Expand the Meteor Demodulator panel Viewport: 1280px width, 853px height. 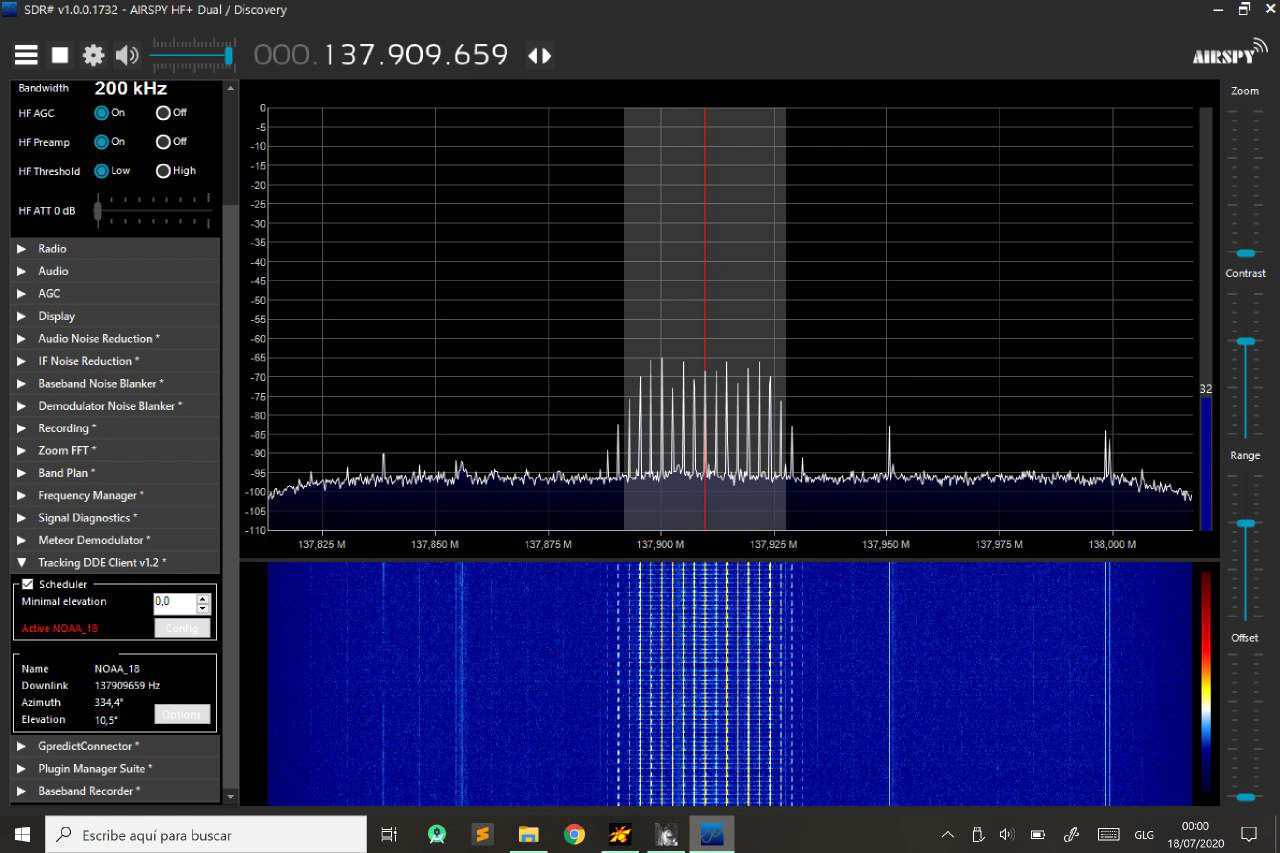click(x=115, y=541)
